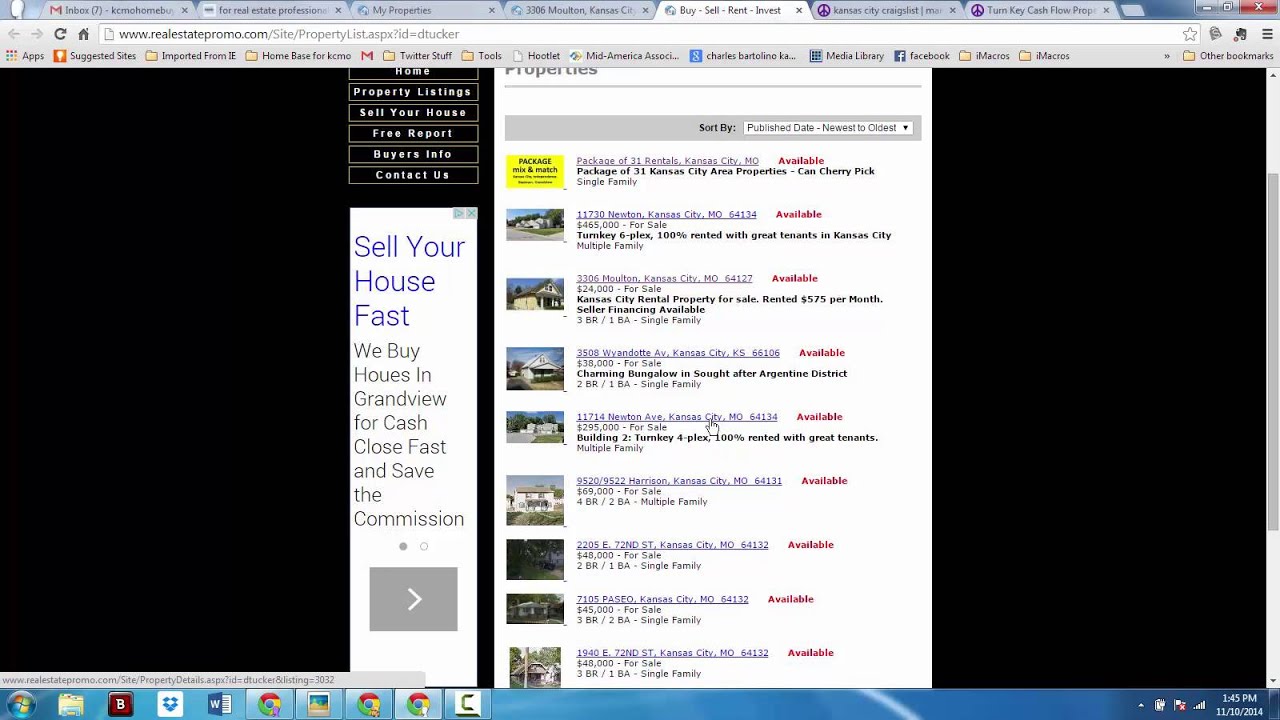Open Home Base for kcmo folder
Image resolution: width=1280 pixels, height=720 pixels.
coord(298,56)
